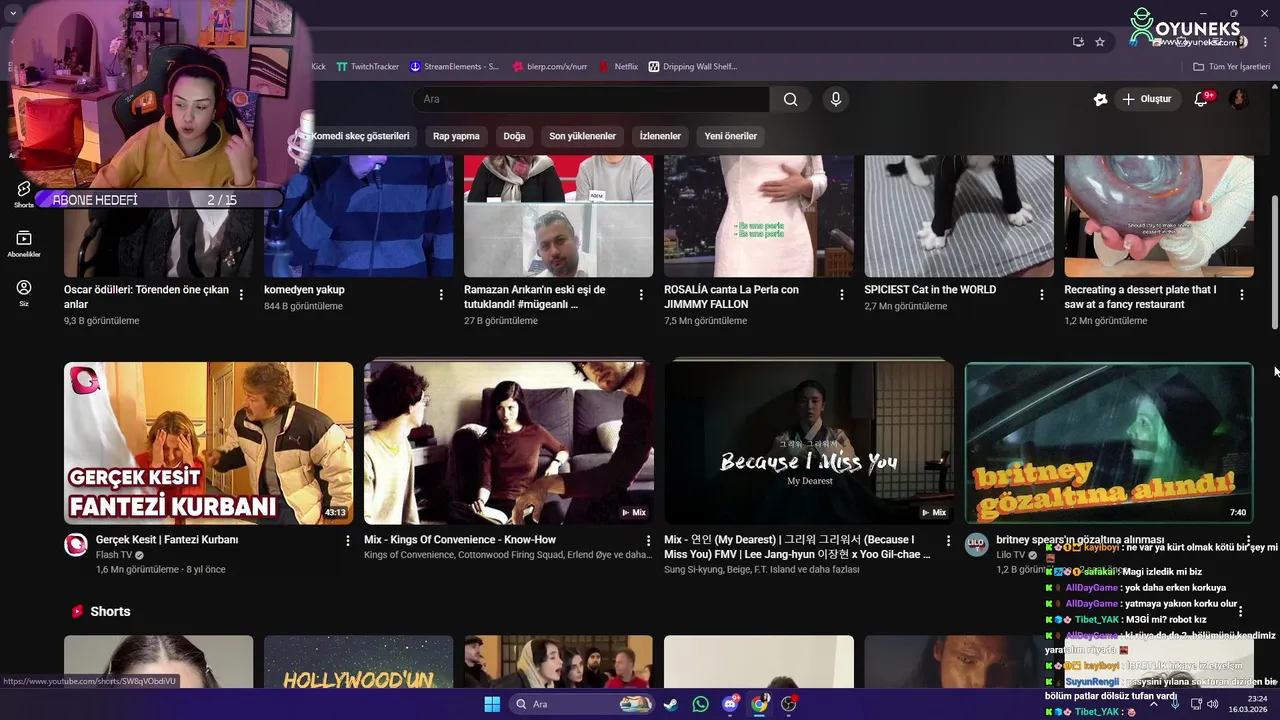Click the volume icon in system tray
The height and width of the screenshot is (720, 1280).
[x=1213, y=704]
